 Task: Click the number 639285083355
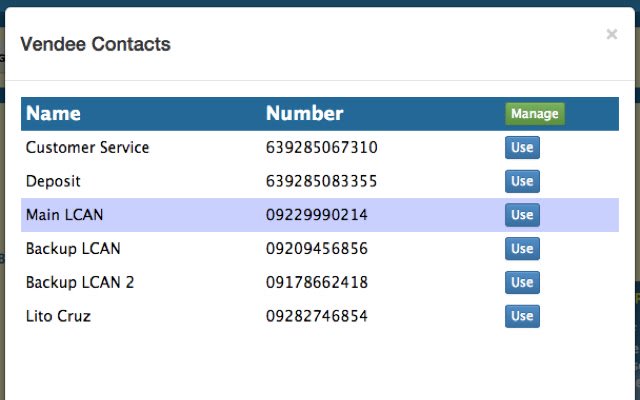(x=322, y=181)
